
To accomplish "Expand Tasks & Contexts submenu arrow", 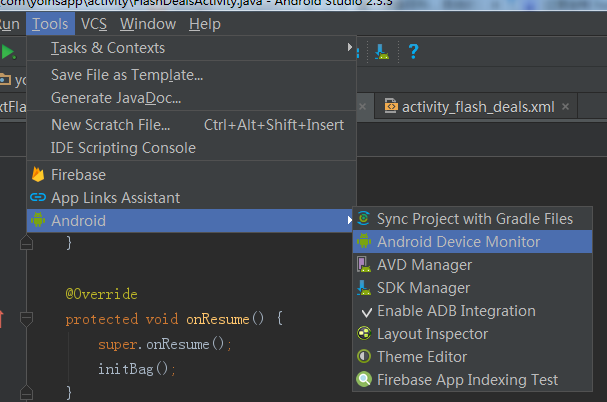I will coord(350,47).
